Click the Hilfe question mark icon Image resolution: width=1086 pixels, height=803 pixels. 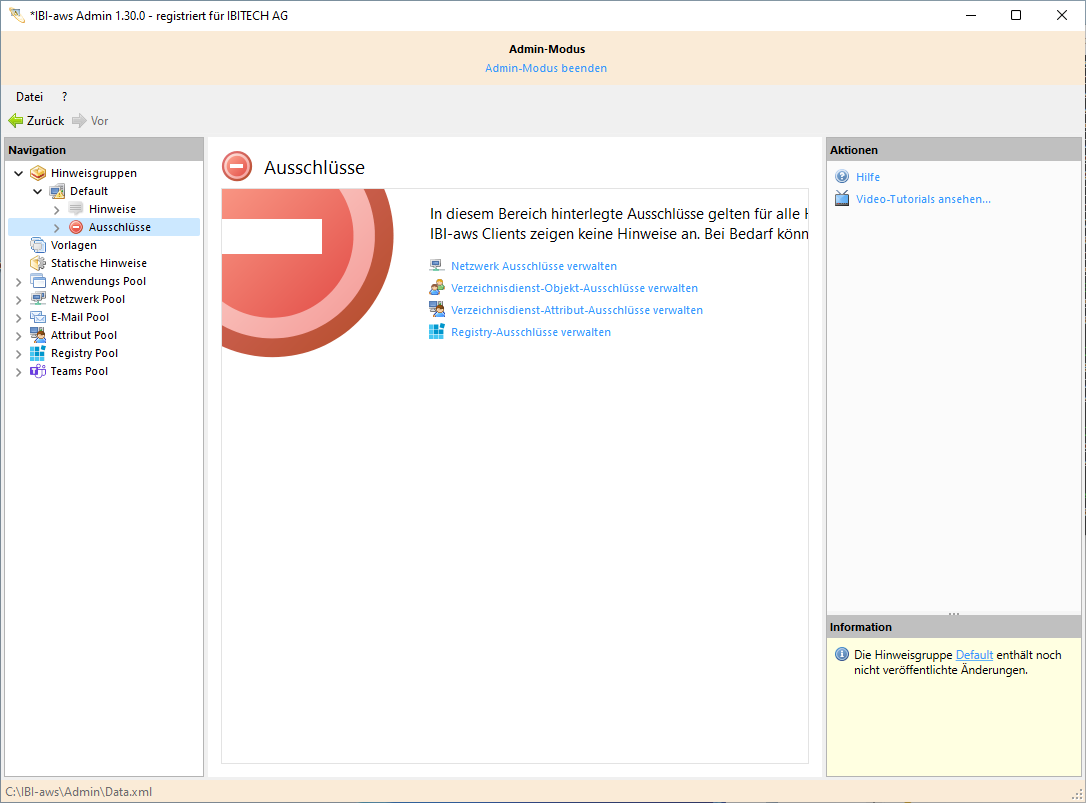(842, 177)
